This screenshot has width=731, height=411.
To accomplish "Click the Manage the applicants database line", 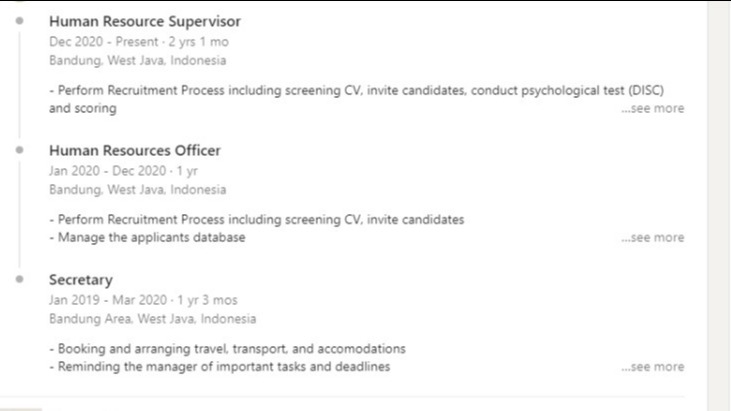I will (147, 238).
